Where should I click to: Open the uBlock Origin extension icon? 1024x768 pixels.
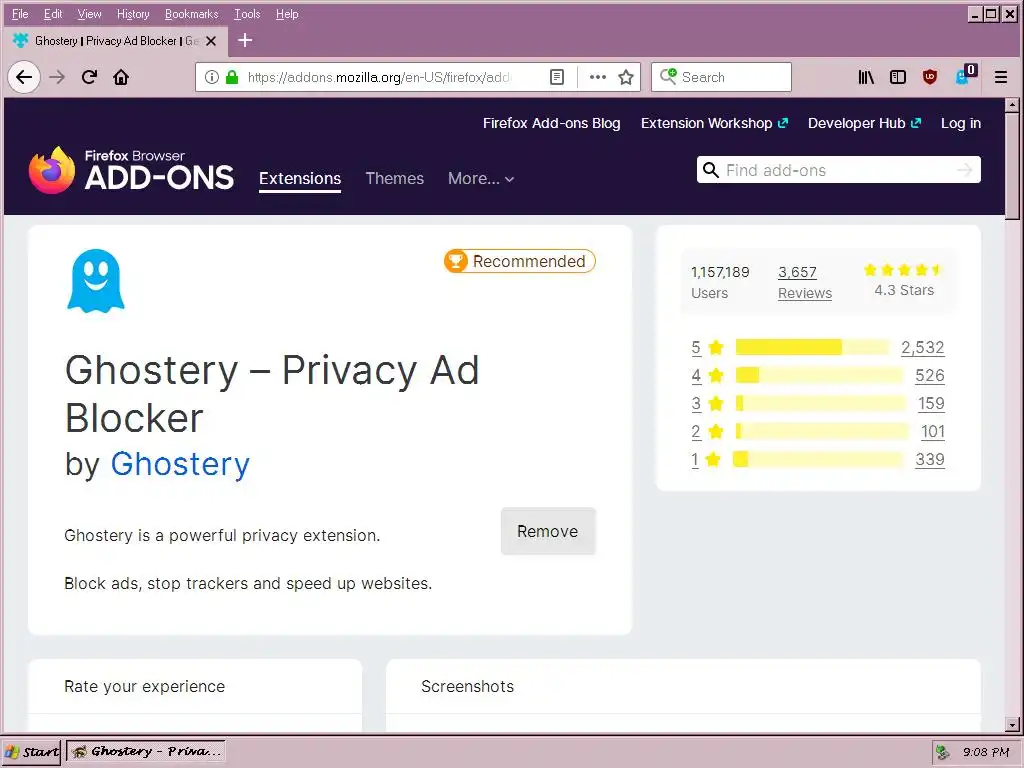pyautogui.click(x=930, y=77)
